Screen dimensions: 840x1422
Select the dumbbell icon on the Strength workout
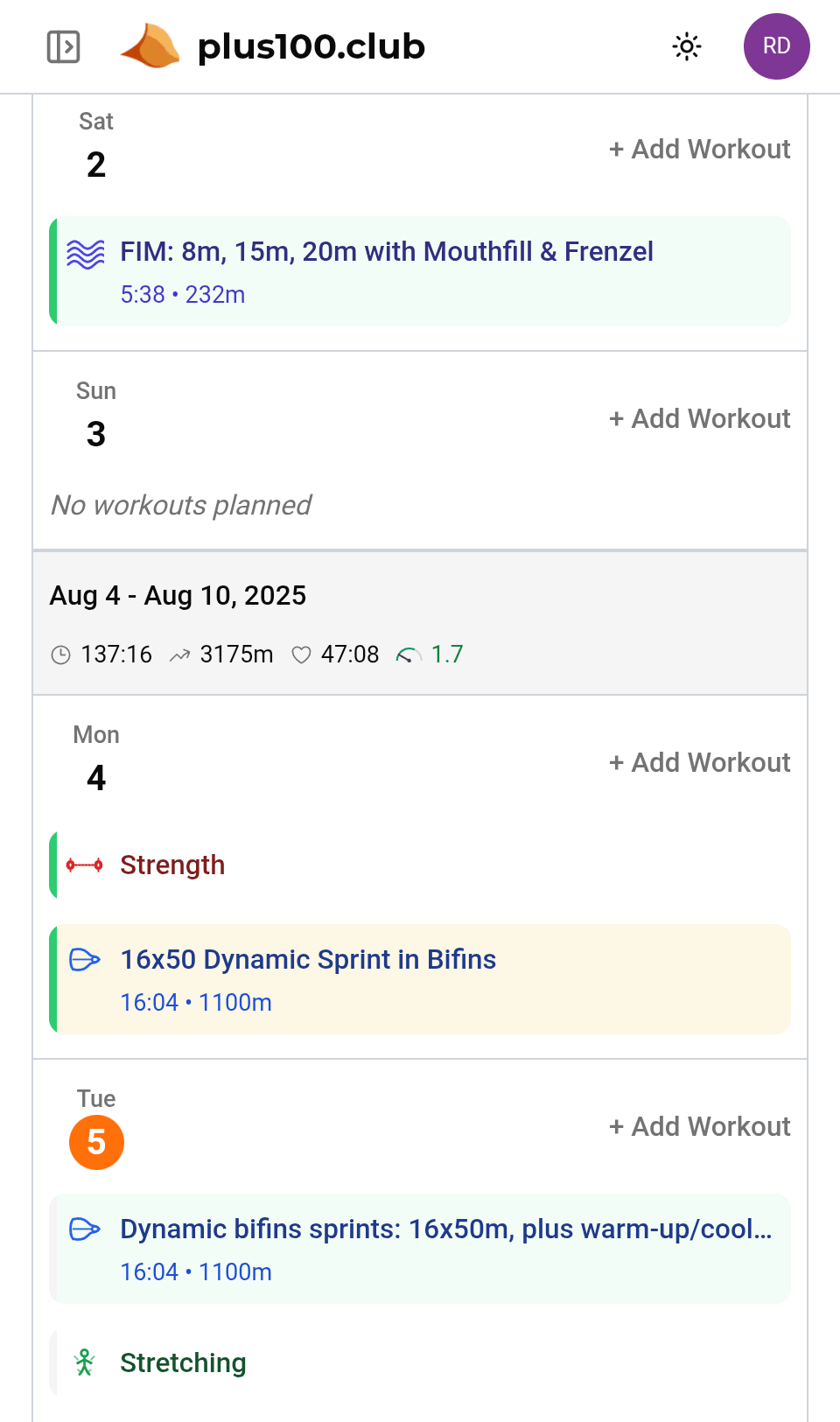pyautogui.click(x=83, y=864)
